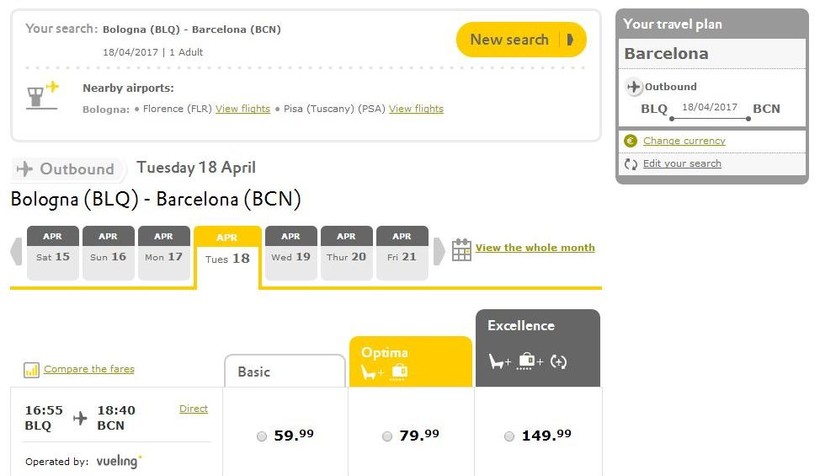Open the Basic fare column header
820x476 pixels.
(x=285, y=371)
